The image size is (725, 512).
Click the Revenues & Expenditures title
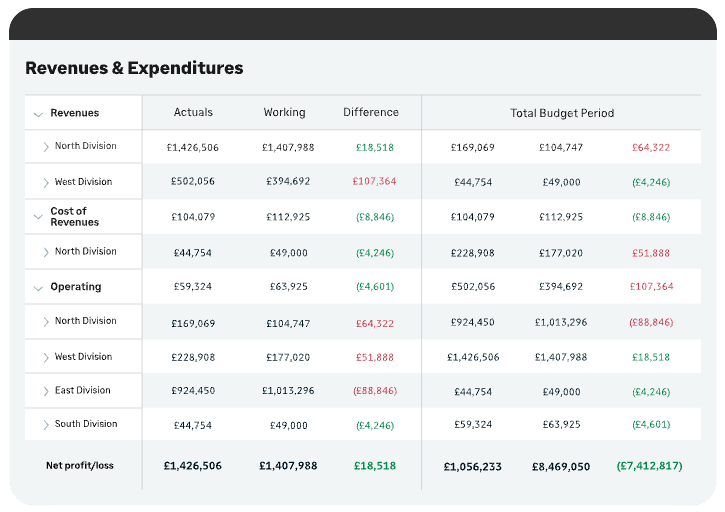point(134,69)
